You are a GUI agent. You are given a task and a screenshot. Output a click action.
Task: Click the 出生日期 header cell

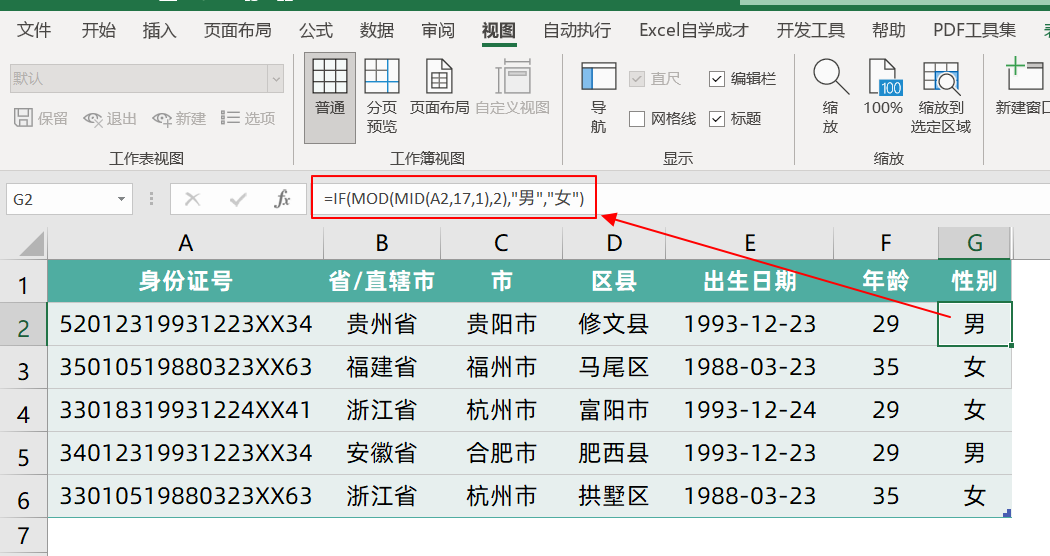[749, 281]
